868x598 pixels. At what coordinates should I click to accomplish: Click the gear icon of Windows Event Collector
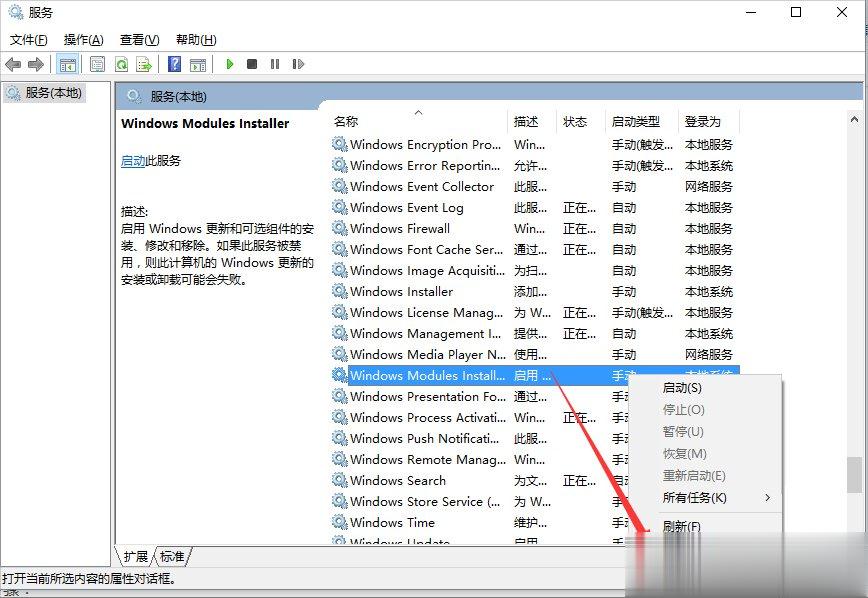tap(339, 186)
